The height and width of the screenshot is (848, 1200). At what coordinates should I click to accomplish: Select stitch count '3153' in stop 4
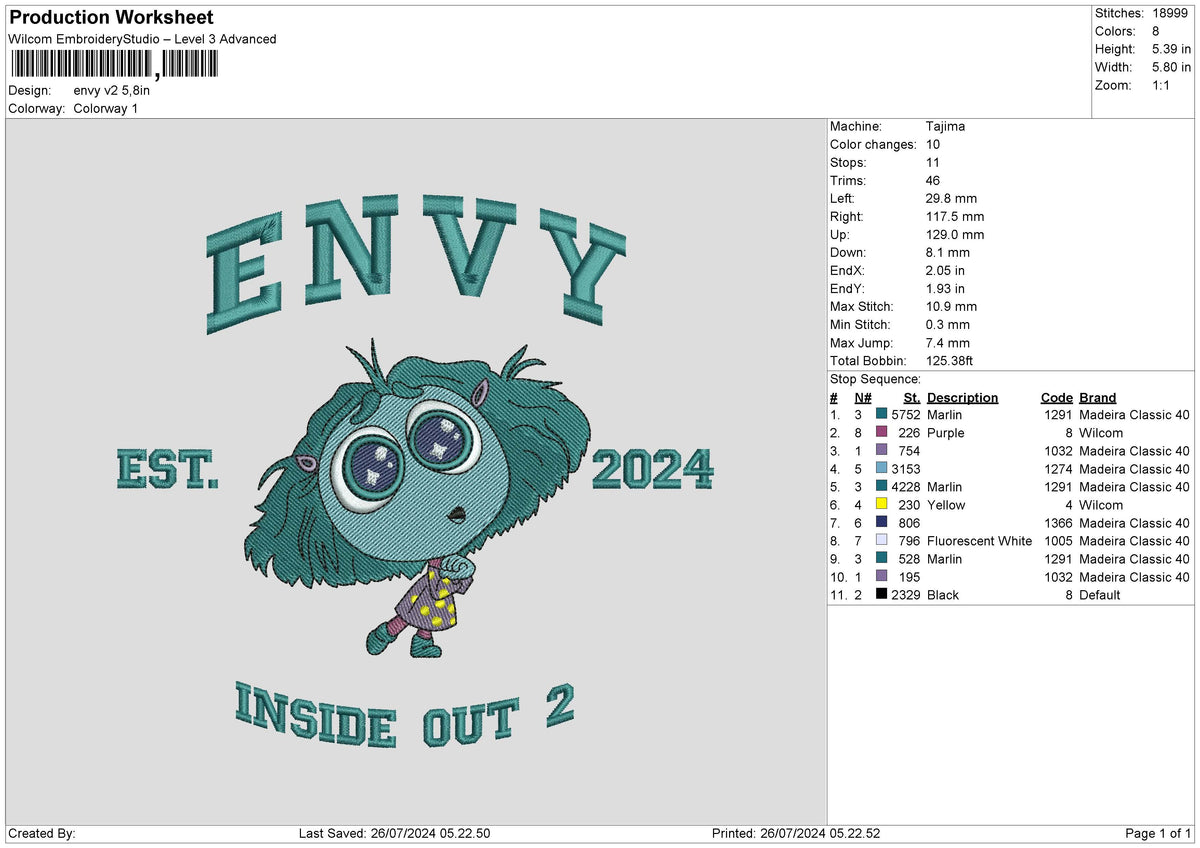pyautogui.click(x=905, y=469)
